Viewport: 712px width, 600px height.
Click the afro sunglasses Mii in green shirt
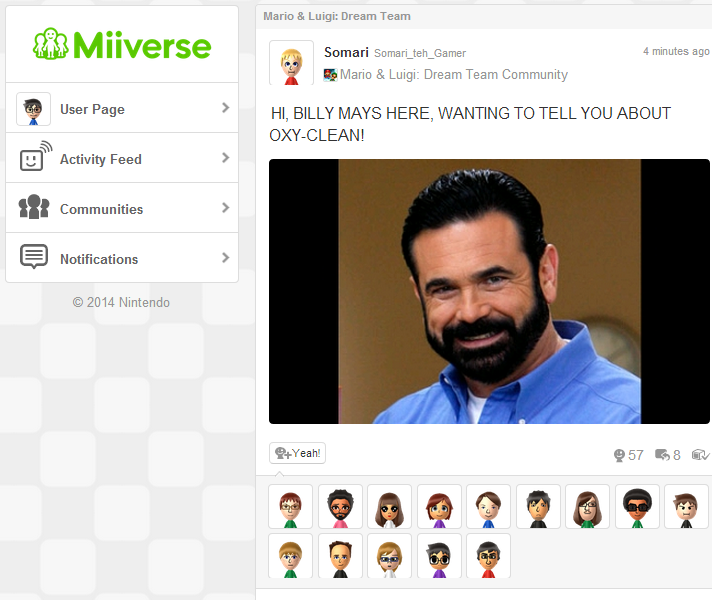click(637, 506)
